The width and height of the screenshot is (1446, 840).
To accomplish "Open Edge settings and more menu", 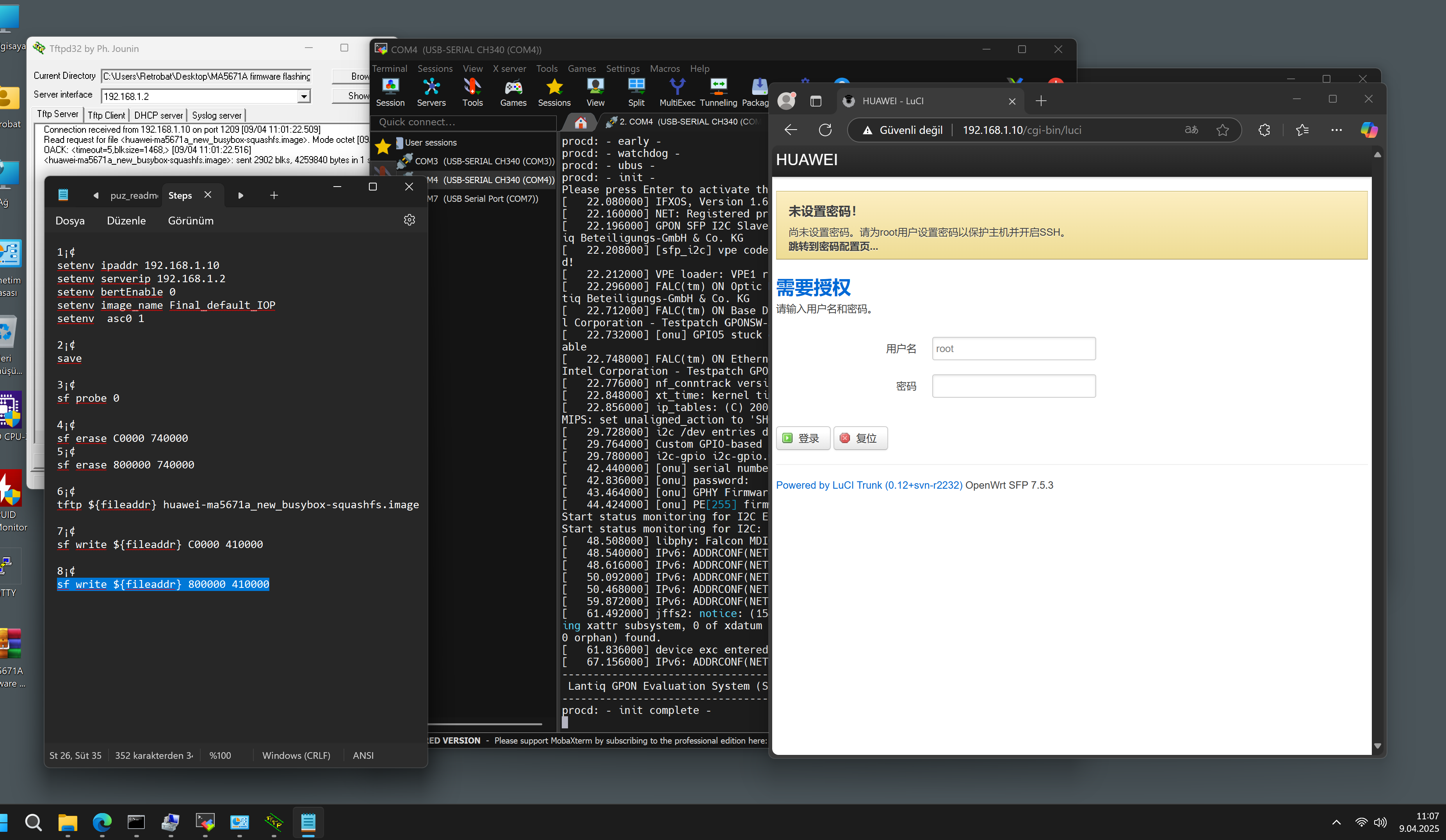I will click(x=1336, y=130).
